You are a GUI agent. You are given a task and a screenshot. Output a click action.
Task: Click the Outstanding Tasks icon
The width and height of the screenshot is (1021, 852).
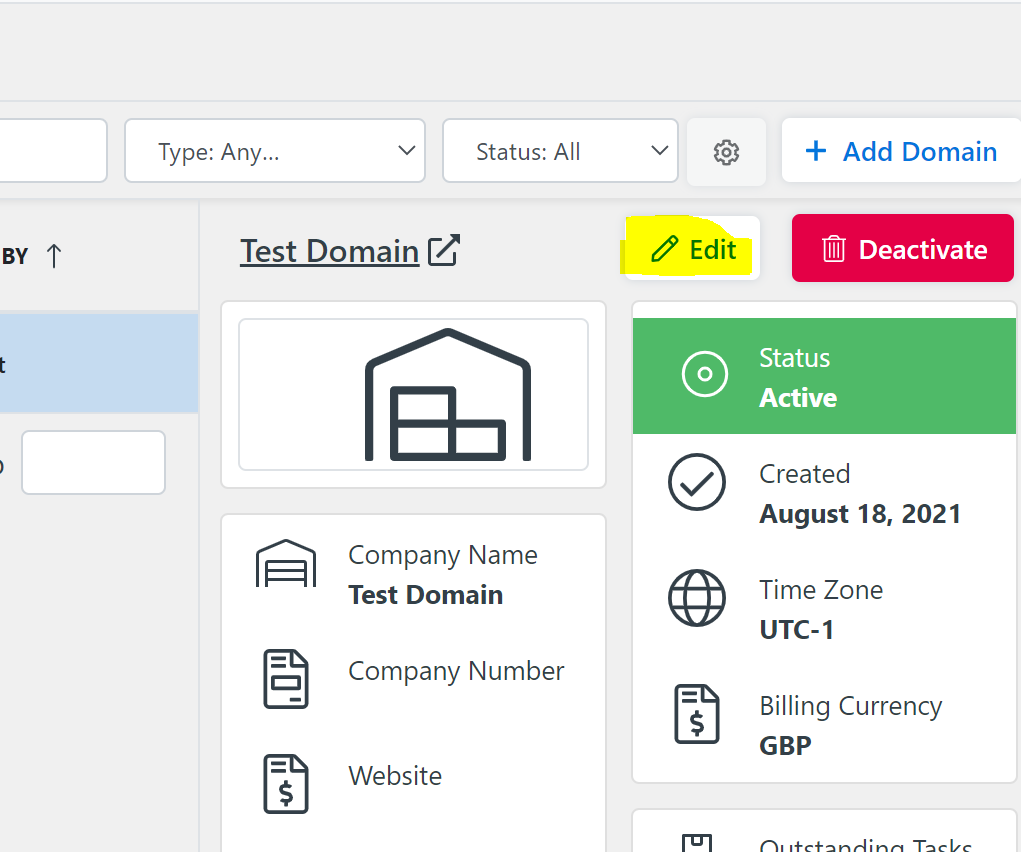click(x=697, y=843)
